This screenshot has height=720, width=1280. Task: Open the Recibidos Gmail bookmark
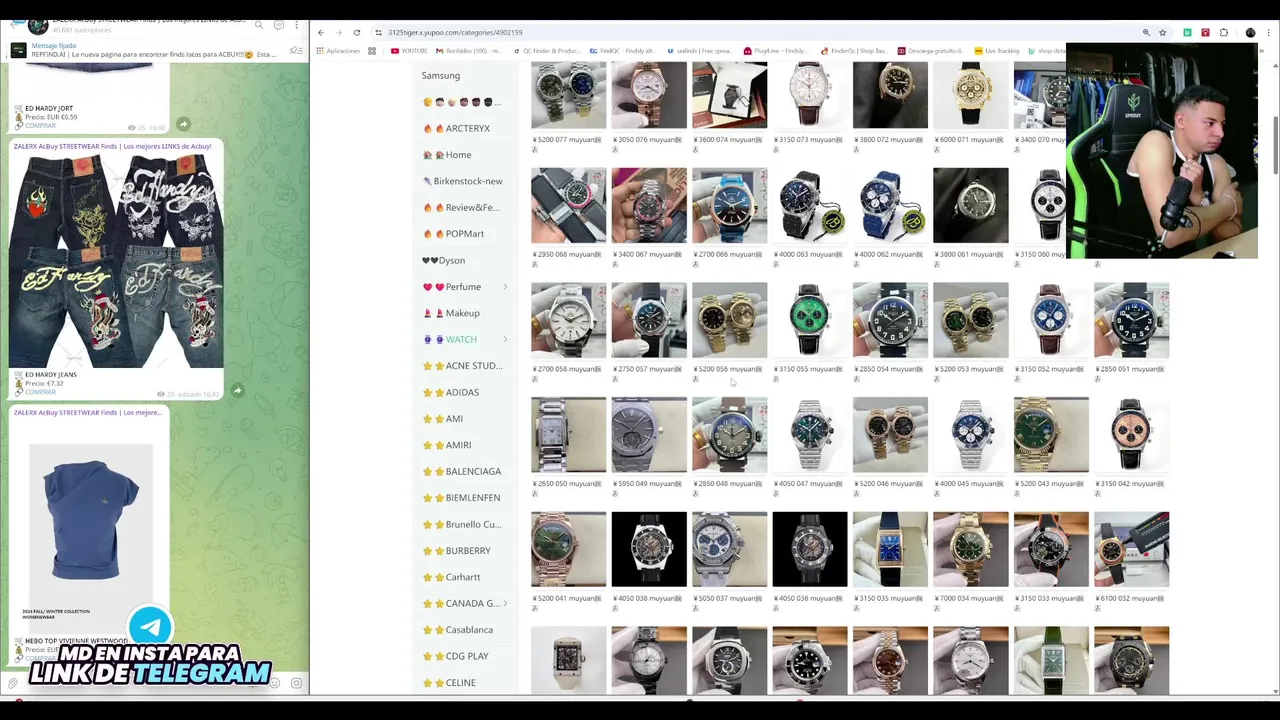pos(468,51)
